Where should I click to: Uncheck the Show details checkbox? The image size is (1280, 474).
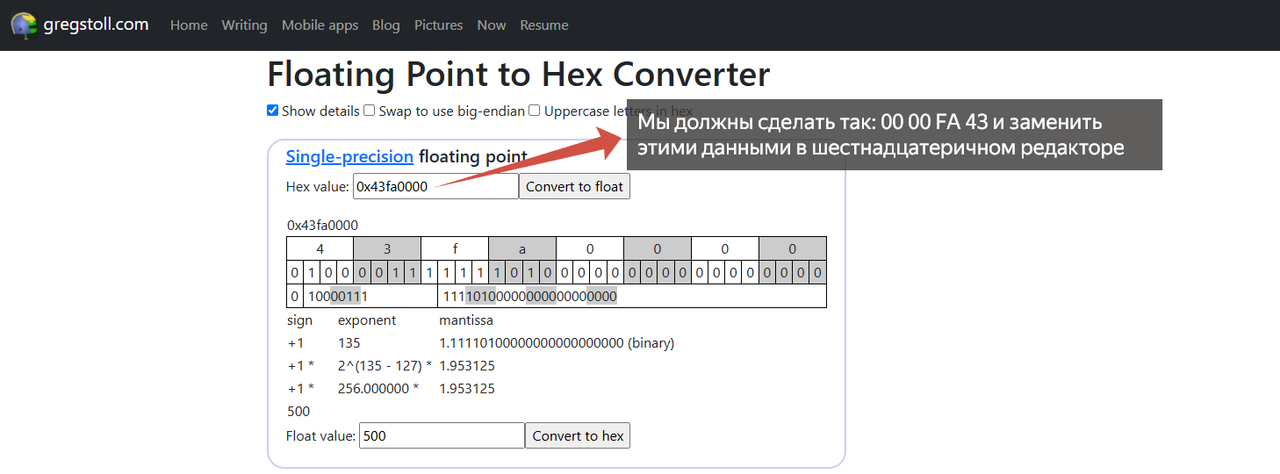(273, 111)
